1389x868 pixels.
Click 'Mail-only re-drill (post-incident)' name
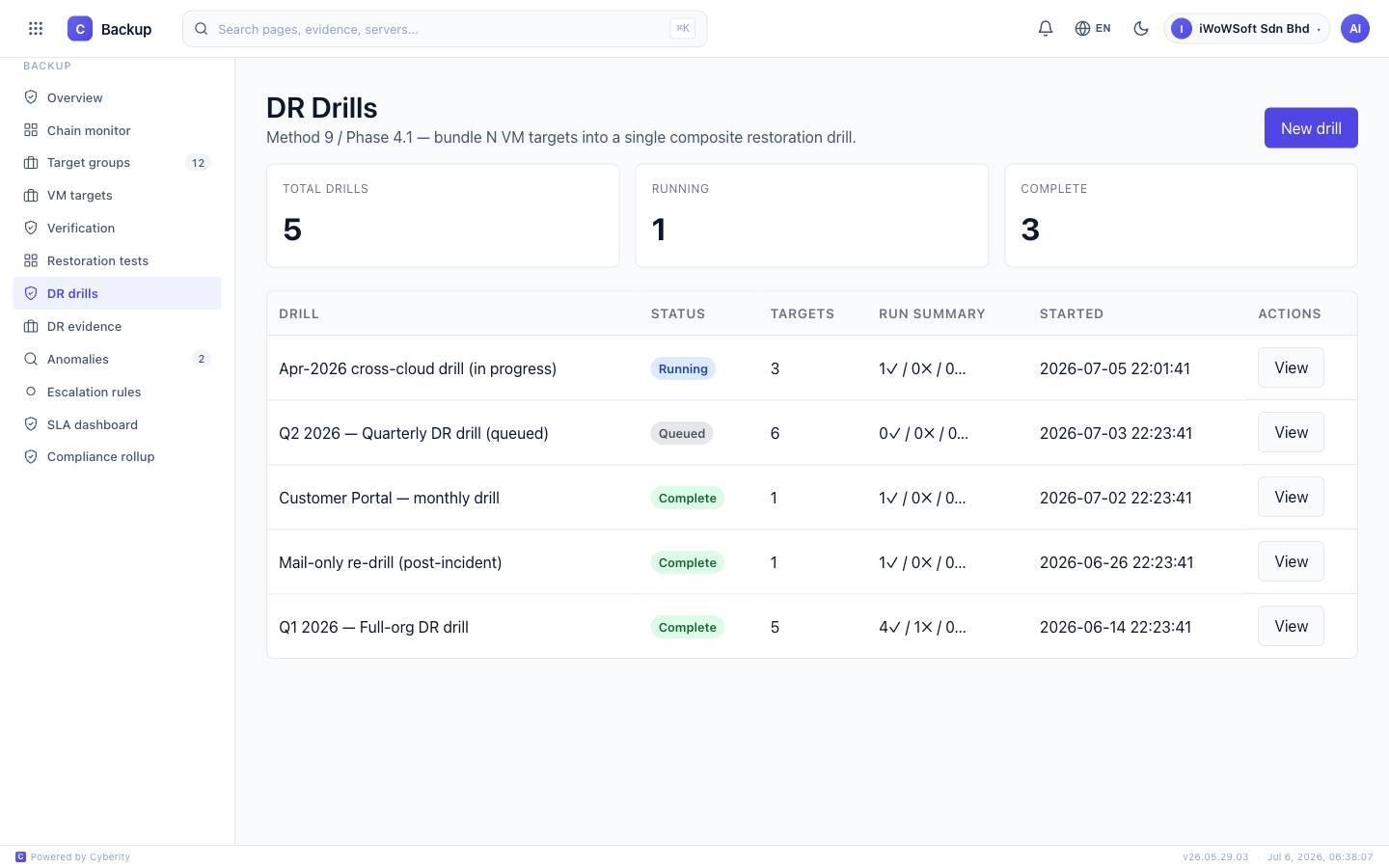391,562
